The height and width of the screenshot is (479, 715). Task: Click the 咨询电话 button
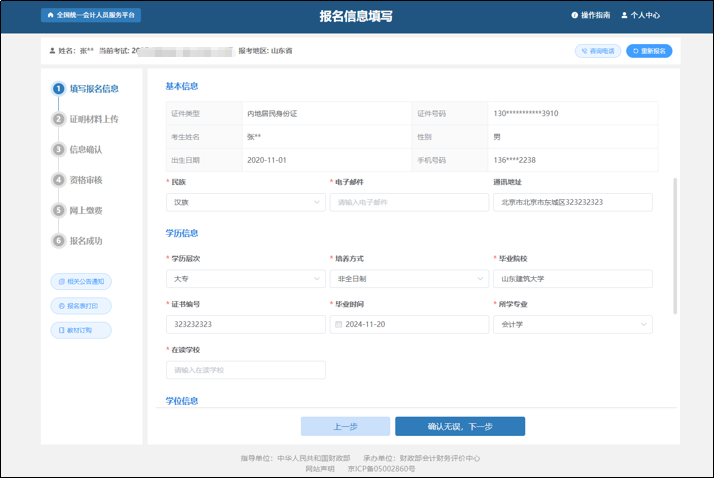tap(597, 51)
